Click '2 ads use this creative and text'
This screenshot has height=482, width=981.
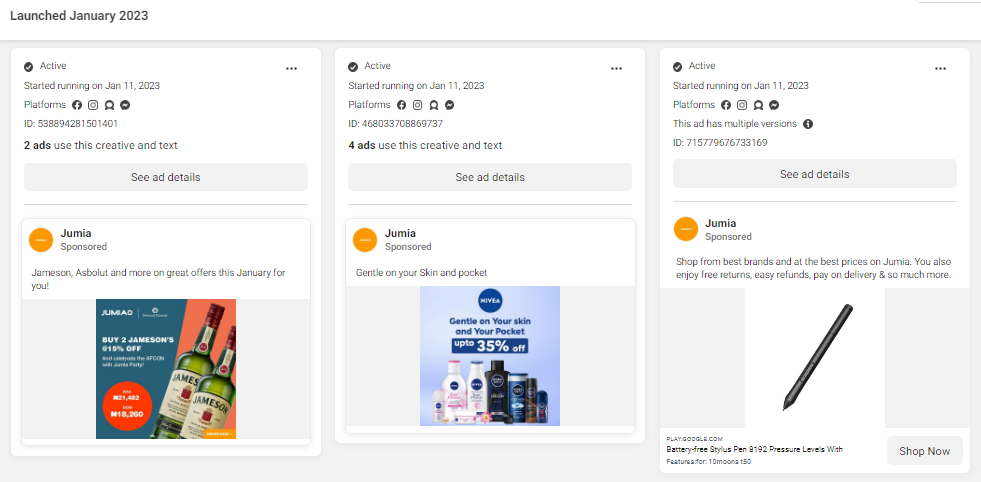101,146
